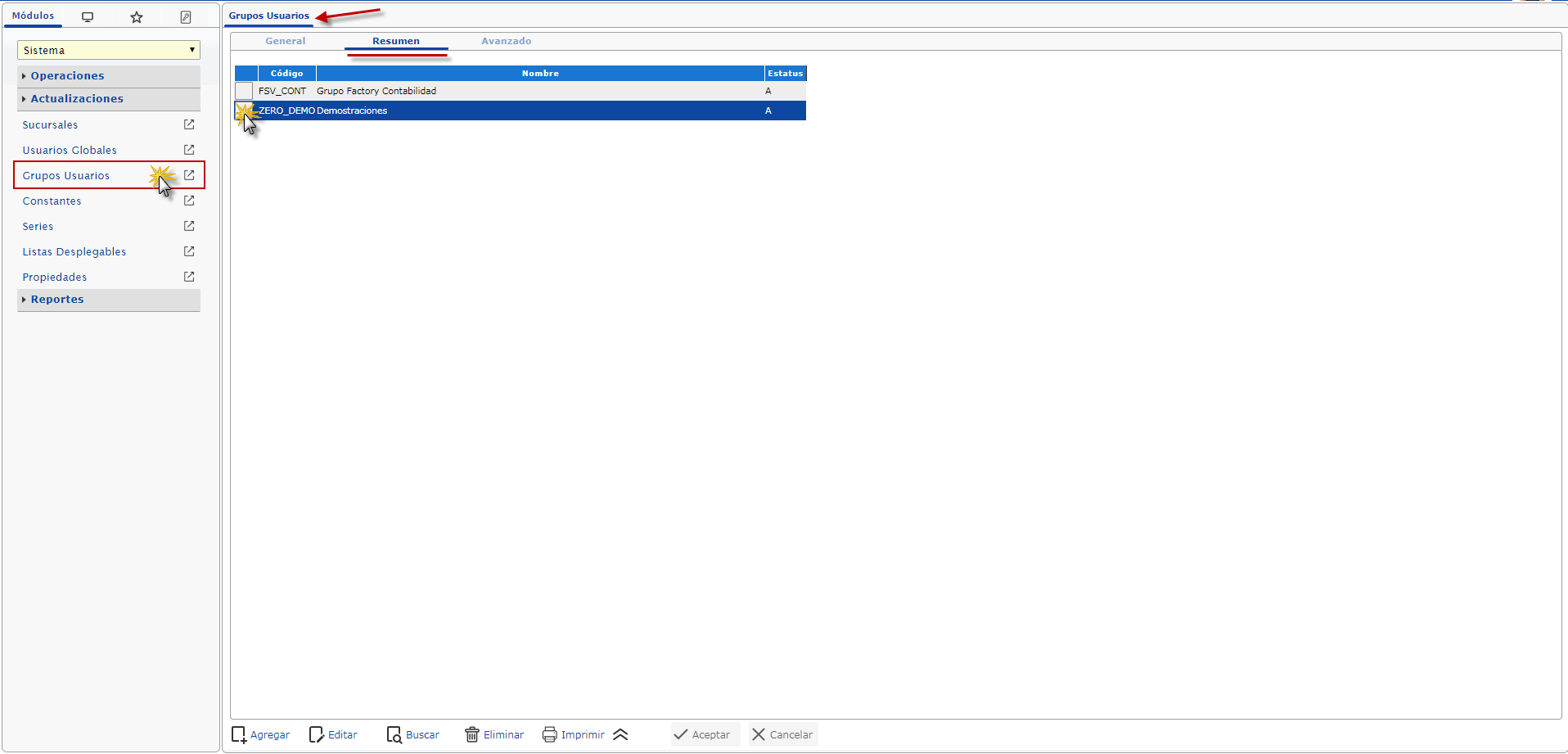Click the Grupo Factory Contabilidad name cell

point(540,91)
